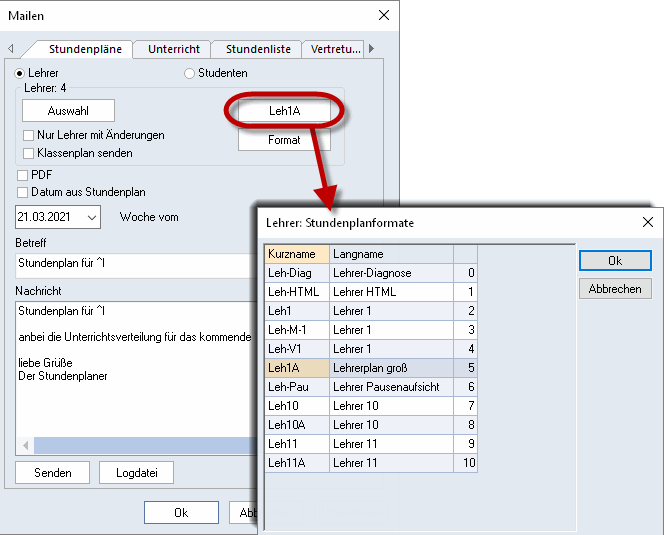
Task: Sort by Kurzname column header
Action: [297, 254]
